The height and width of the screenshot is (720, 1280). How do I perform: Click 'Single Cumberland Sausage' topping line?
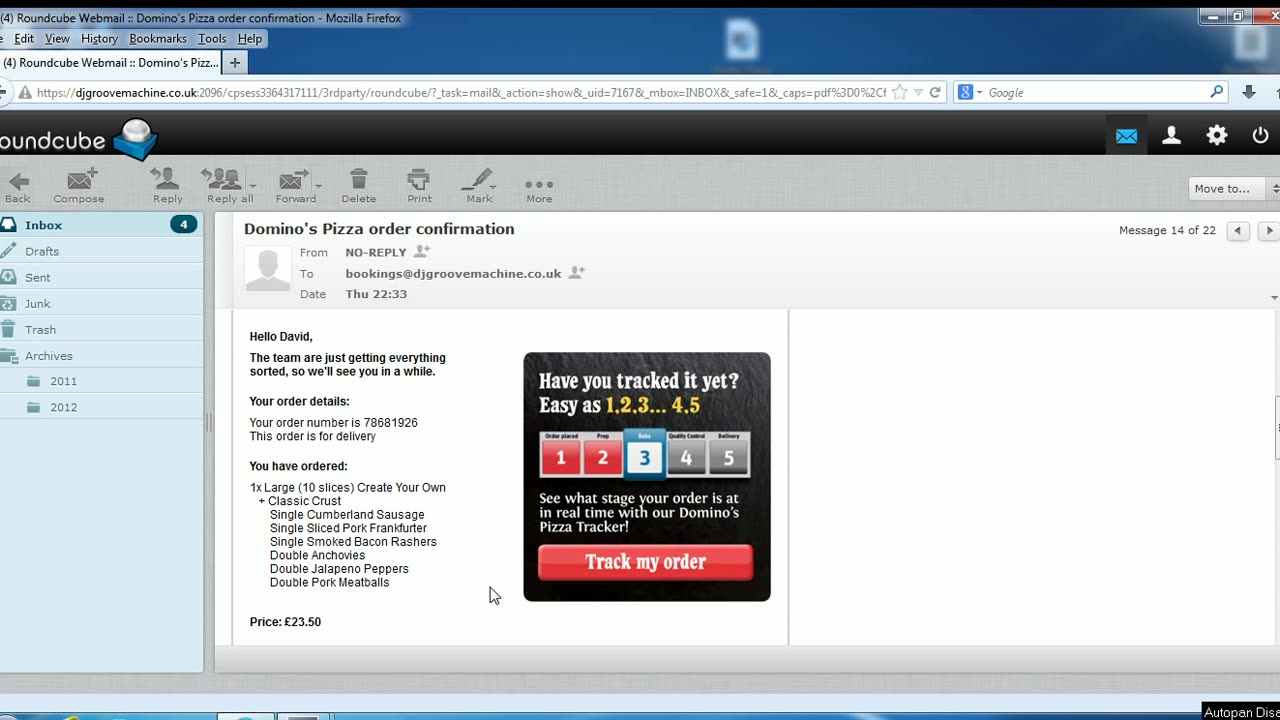pos(347,515)
